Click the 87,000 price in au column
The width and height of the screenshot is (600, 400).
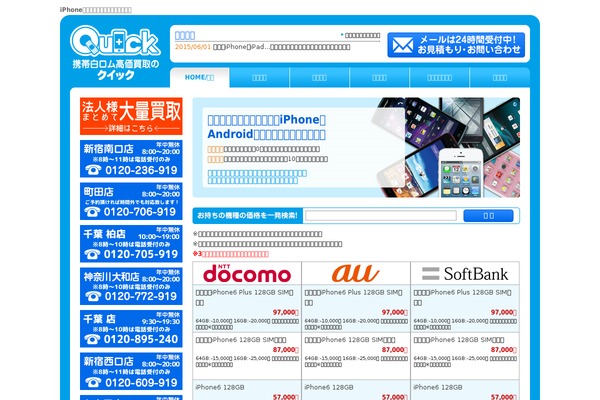[x=395, y=350]
